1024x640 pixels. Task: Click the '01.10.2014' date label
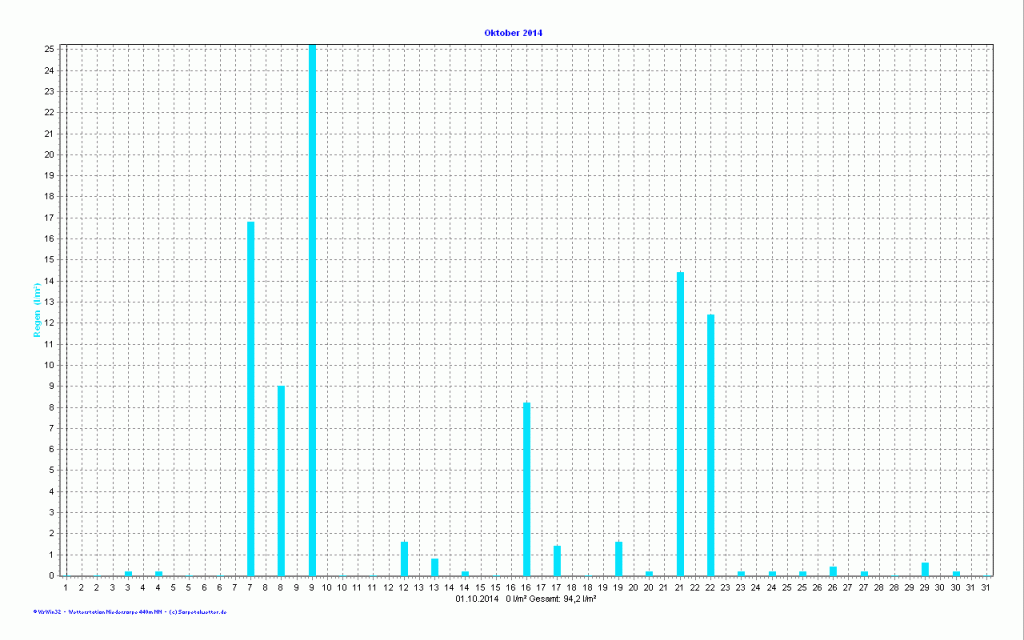point(476,598)
